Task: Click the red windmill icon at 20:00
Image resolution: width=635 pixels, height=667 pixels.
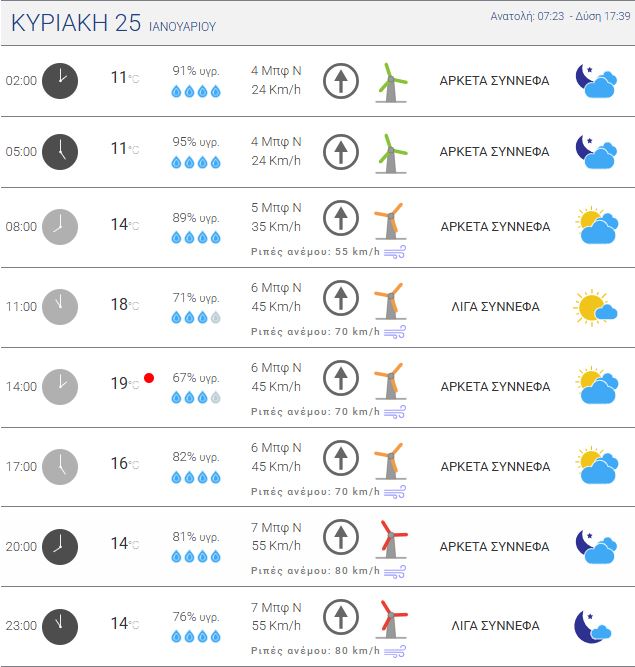Action: point(391,538)
